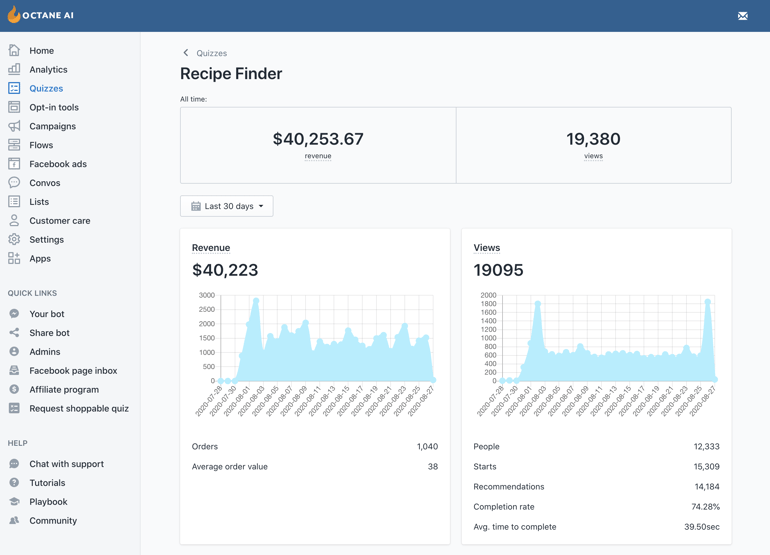Open the Tutorials help link

point(47,483)
